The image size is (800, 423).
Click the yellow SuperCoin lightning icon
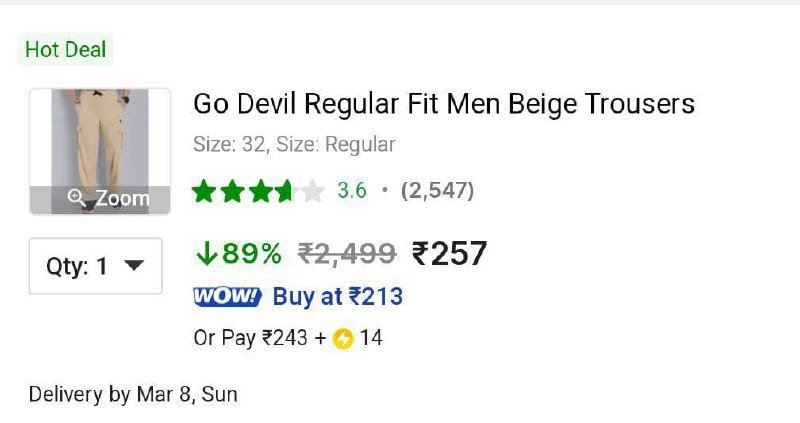[x=343, y=338]
